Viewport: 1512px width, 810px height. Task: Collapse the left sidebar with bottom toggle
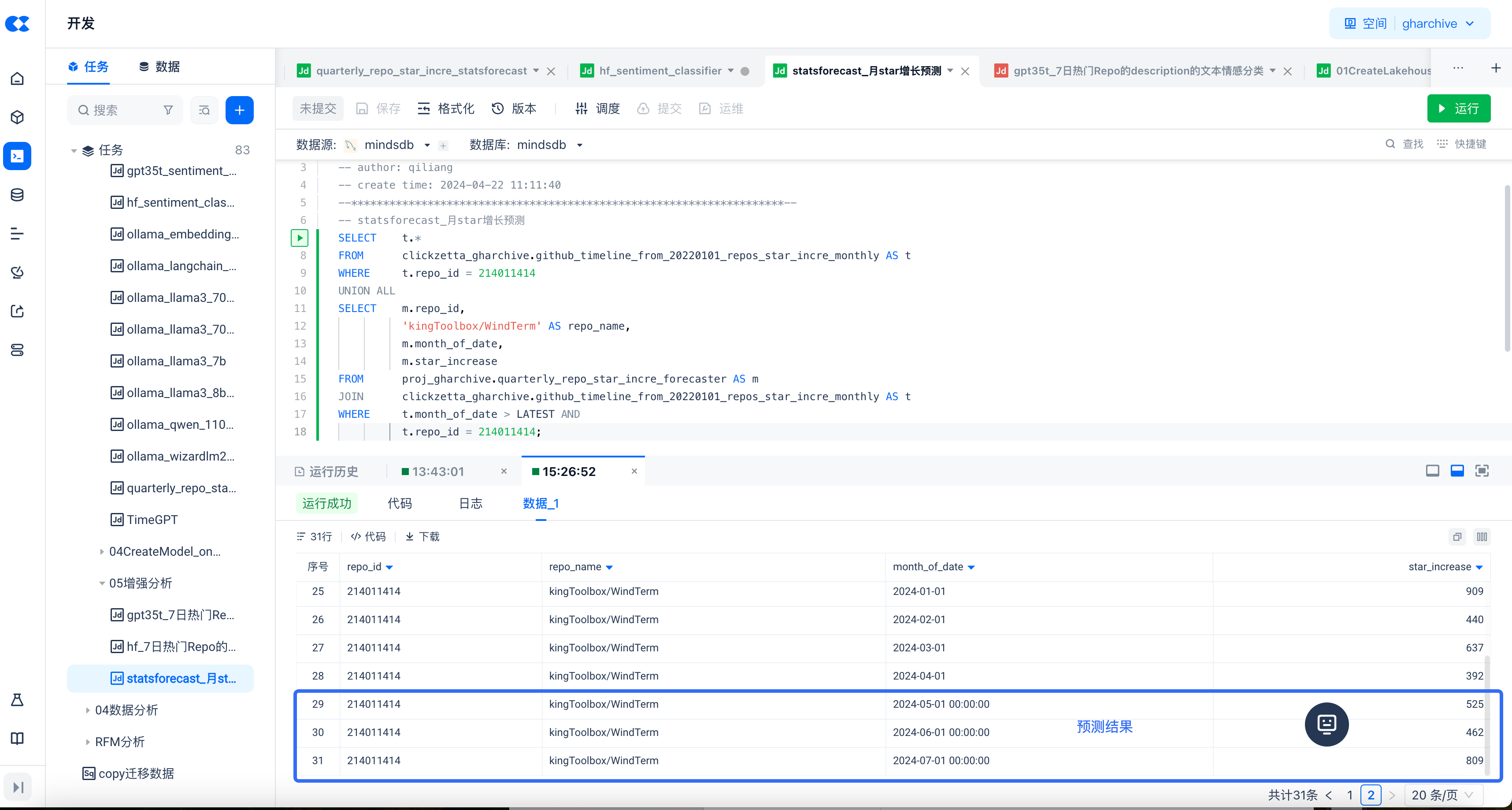18,787
